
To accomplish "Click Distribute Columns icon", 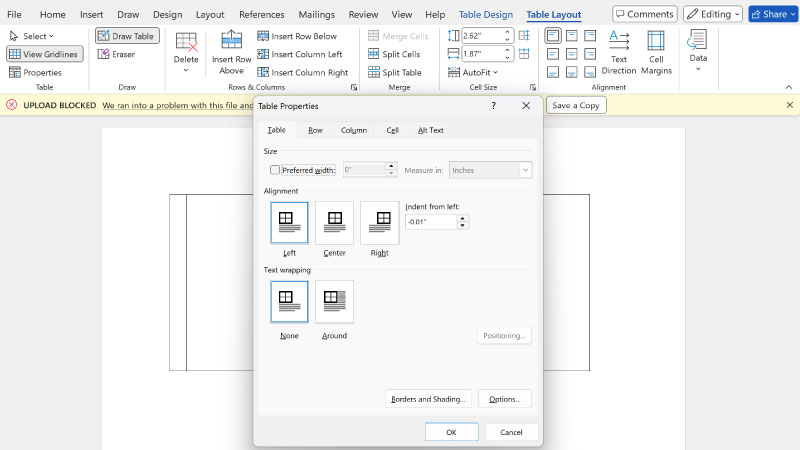I will tap(524, 54).
